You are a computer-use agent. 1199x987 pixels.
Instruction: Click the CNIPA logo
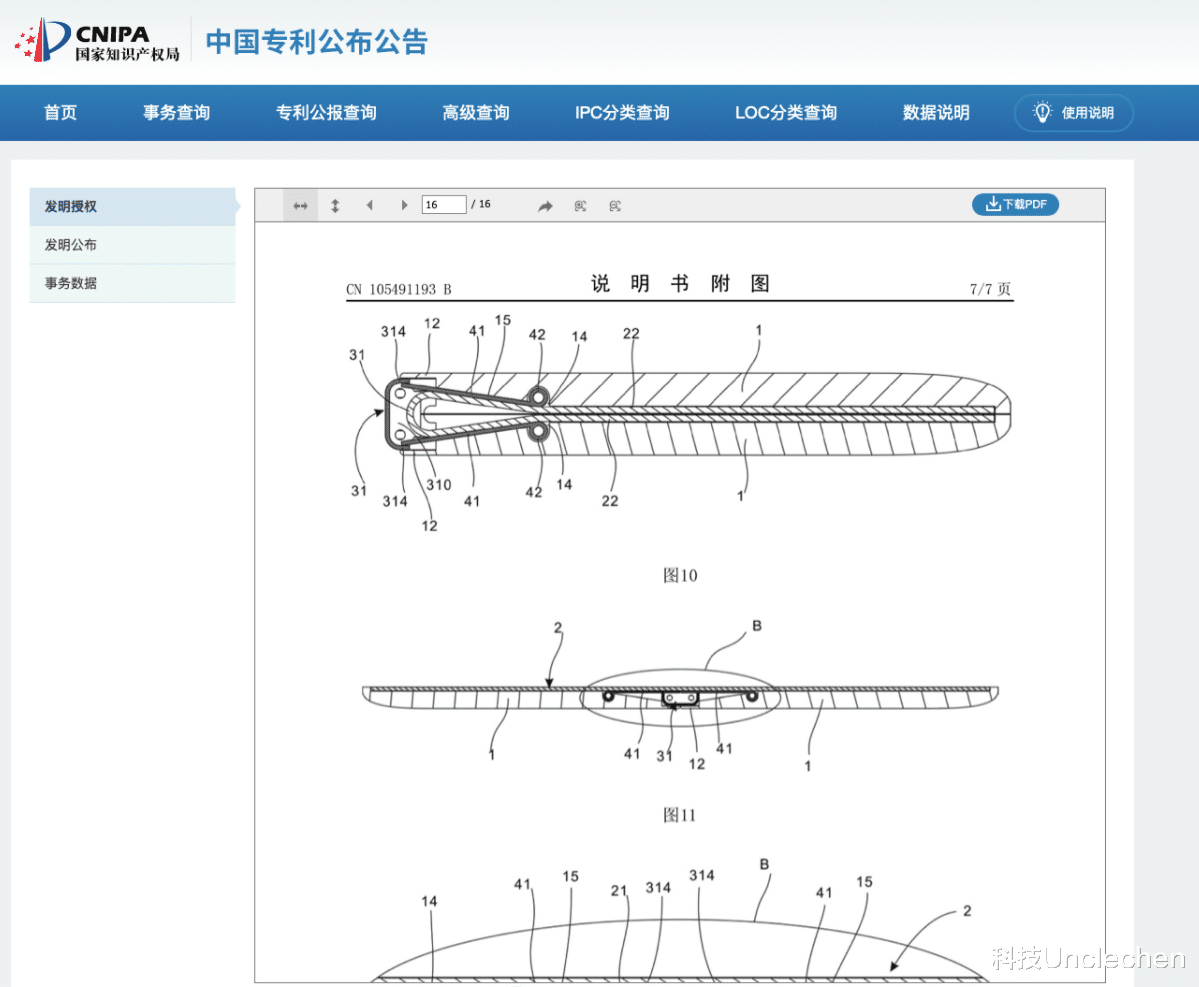(98, 41)
